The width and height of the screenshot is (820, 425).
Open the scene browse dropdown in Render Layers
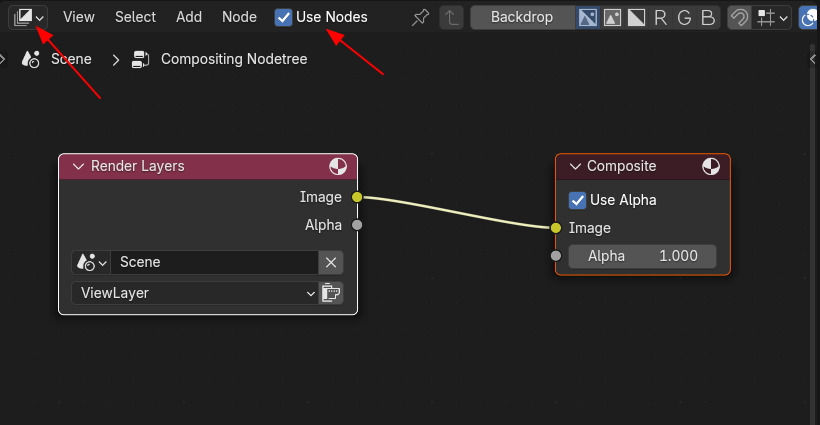[91, 262]
